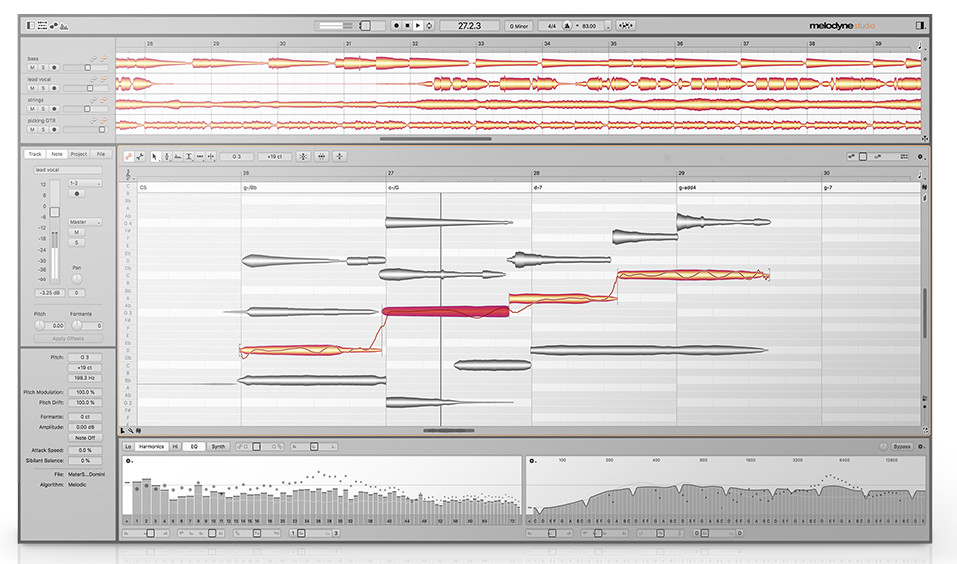Viewport: 957px width, 564px height.
Task: Open the treble clef scale dropdown
Action: pyautogui.click(x=129, y=175)
